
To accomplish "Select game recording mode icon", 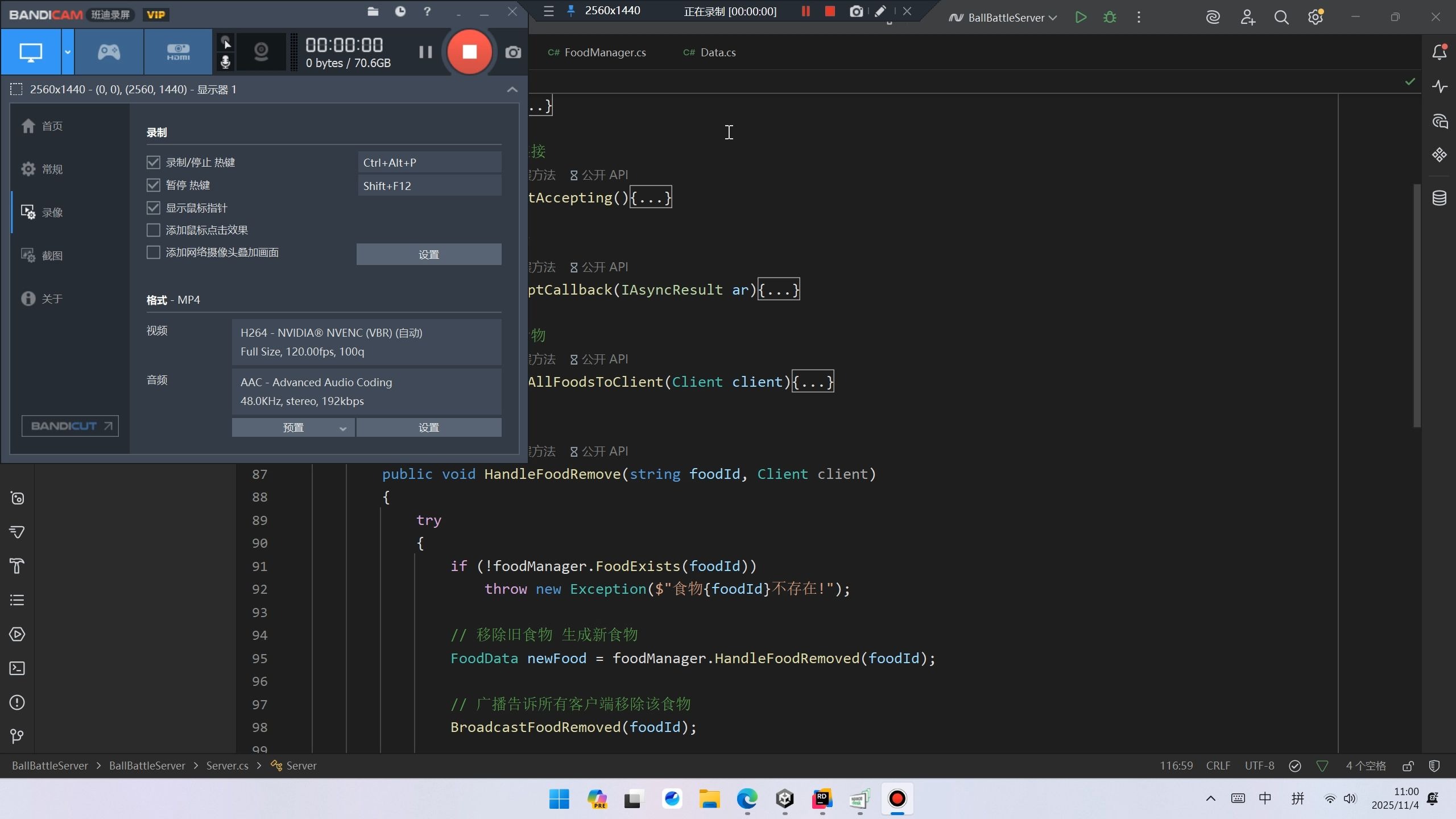I will [x=109, y=52].
